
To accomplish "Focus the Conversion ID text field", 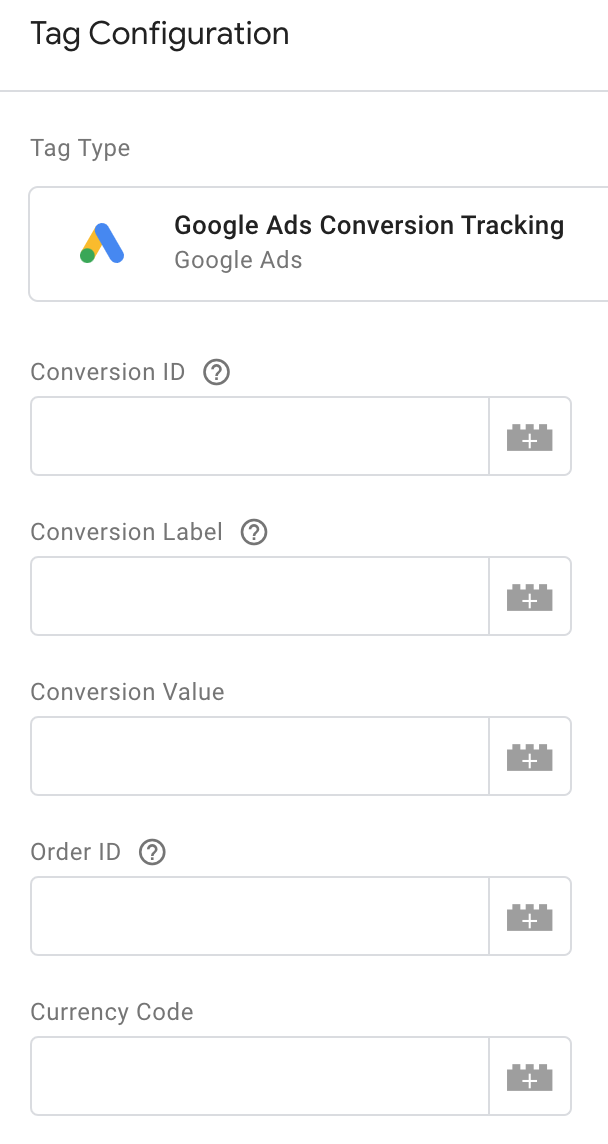I will pos(259,437).
